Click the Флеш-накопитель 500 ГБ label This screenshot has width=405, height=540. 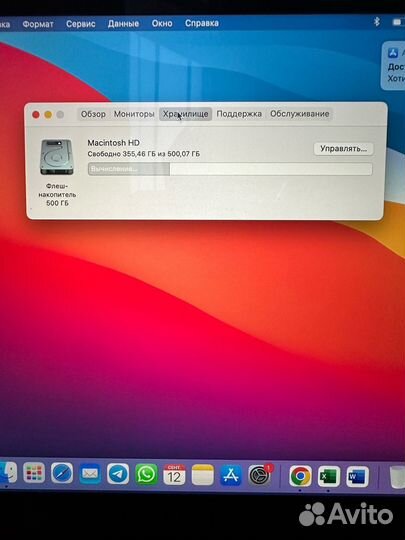tap(57, 195)
